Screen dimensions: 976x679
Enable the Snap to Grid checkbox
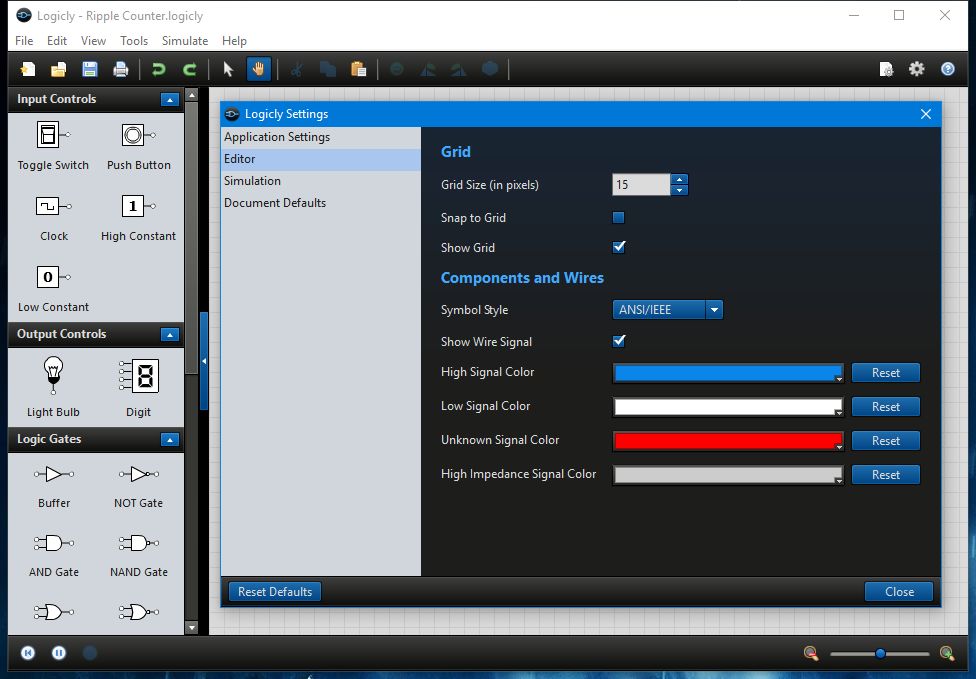tap(618, 217)
